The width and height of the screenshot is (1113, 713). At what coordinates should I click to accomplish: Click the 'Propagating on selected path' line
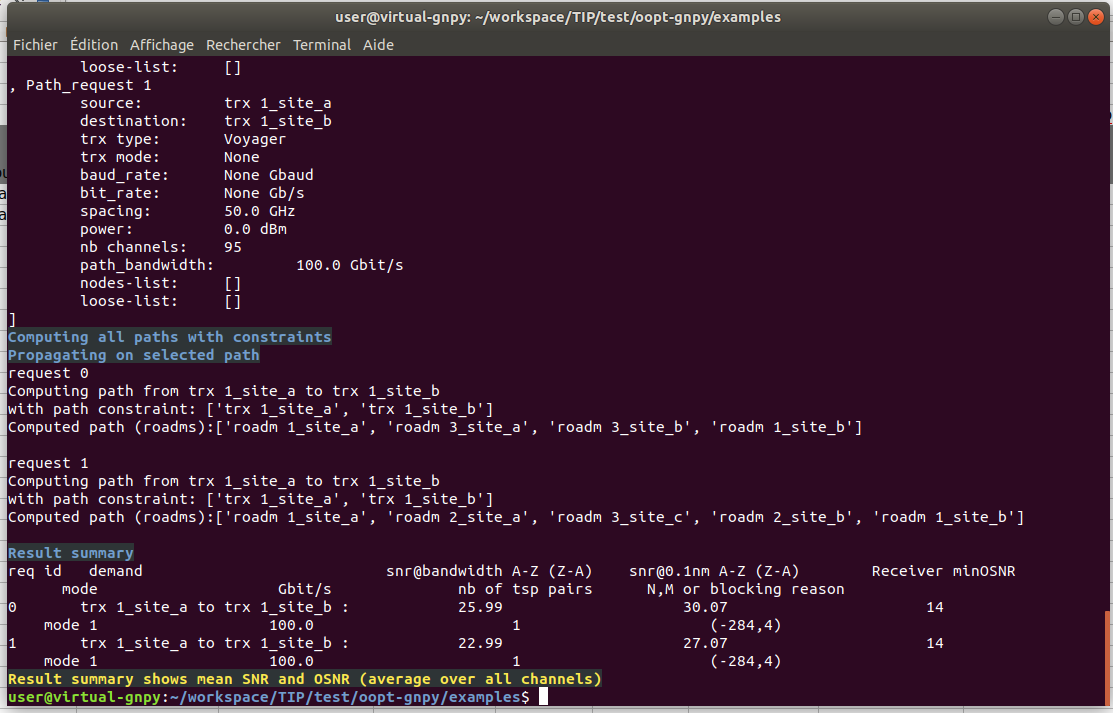(135, 354)
